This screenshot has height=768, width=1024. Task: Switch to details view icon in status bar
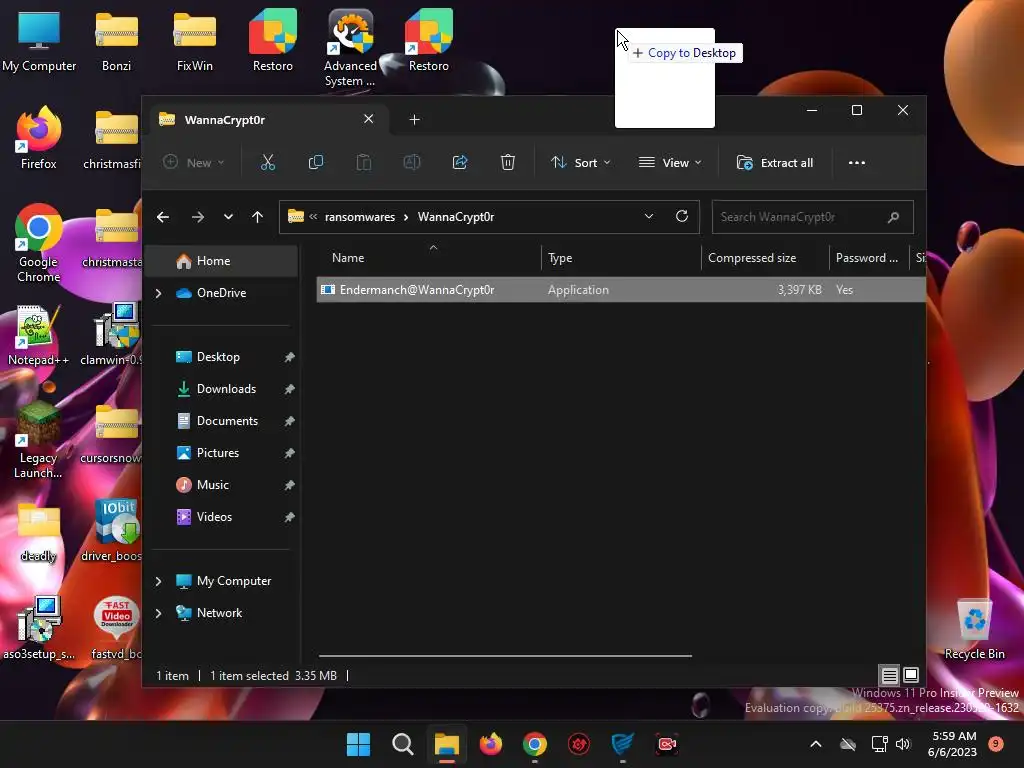[x=889, y=675]
